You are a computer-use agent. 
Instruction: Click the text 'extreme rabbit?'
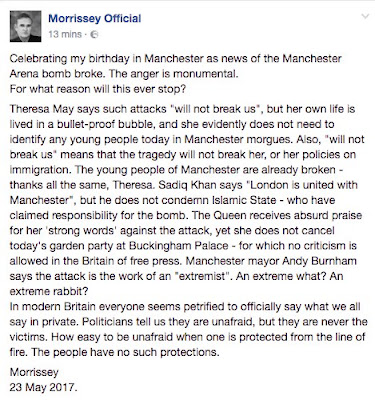(49, 291)
